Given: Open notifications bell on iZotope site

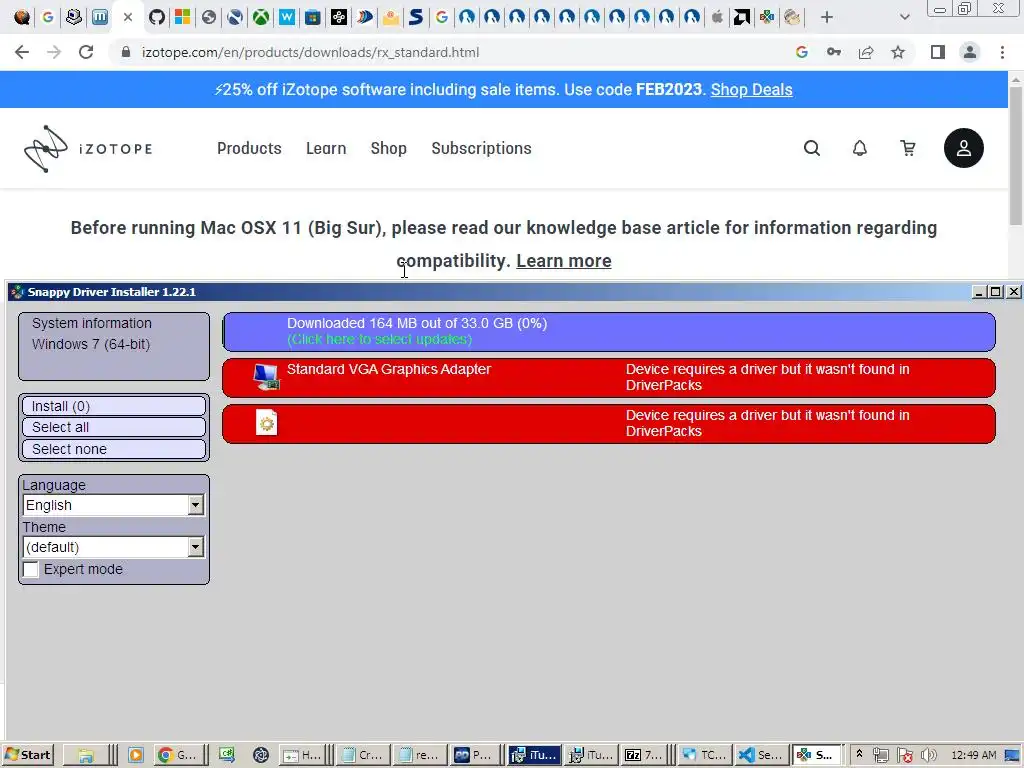Looking at the screenshot, I should coord(860,148).
